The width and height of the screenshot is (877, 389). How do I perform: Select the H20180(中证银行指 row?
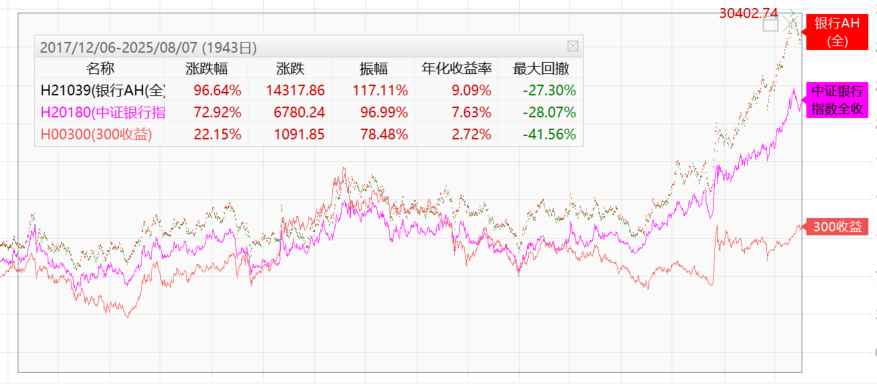point(309,112)
